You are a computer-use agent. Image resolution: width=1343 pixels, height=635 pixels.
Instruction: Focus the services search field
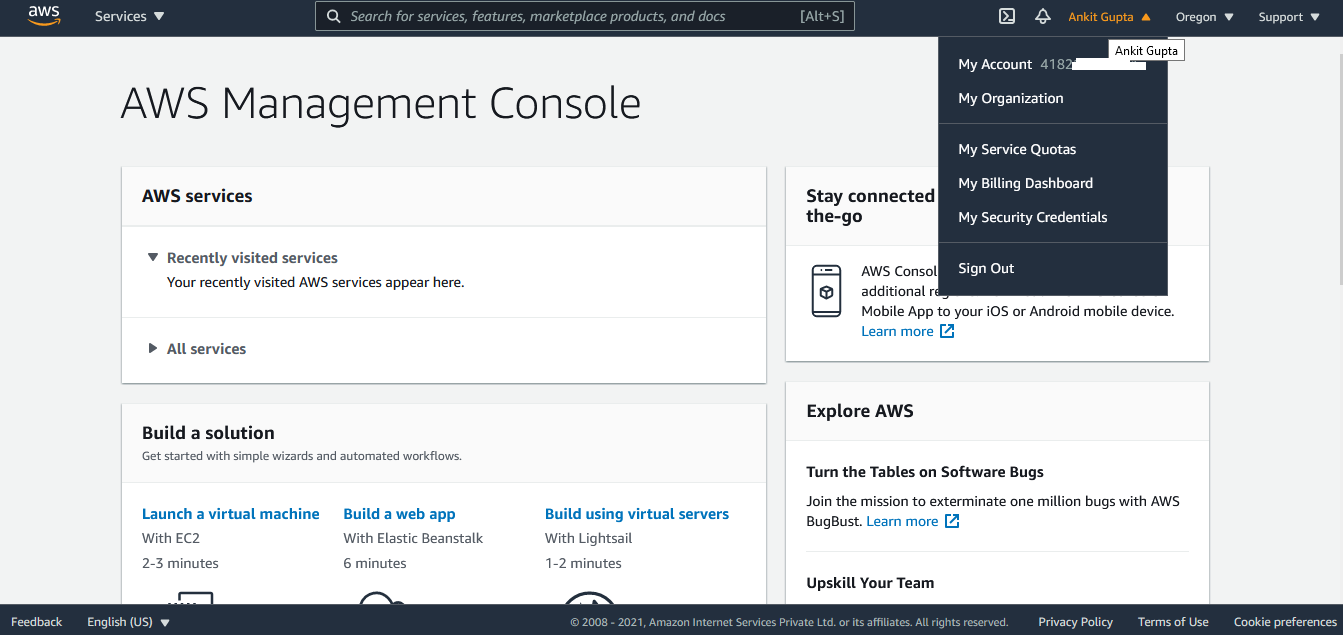585,16
